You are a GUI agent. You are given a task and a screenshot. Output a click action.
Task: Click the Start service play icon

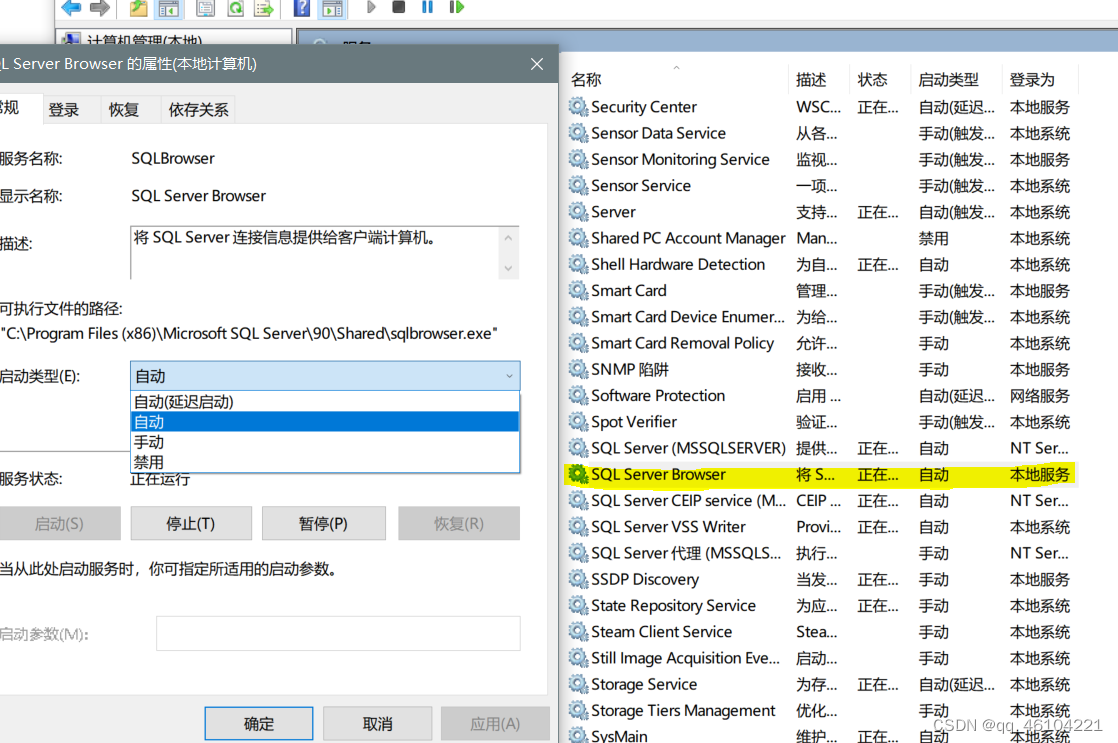(371, 7)
